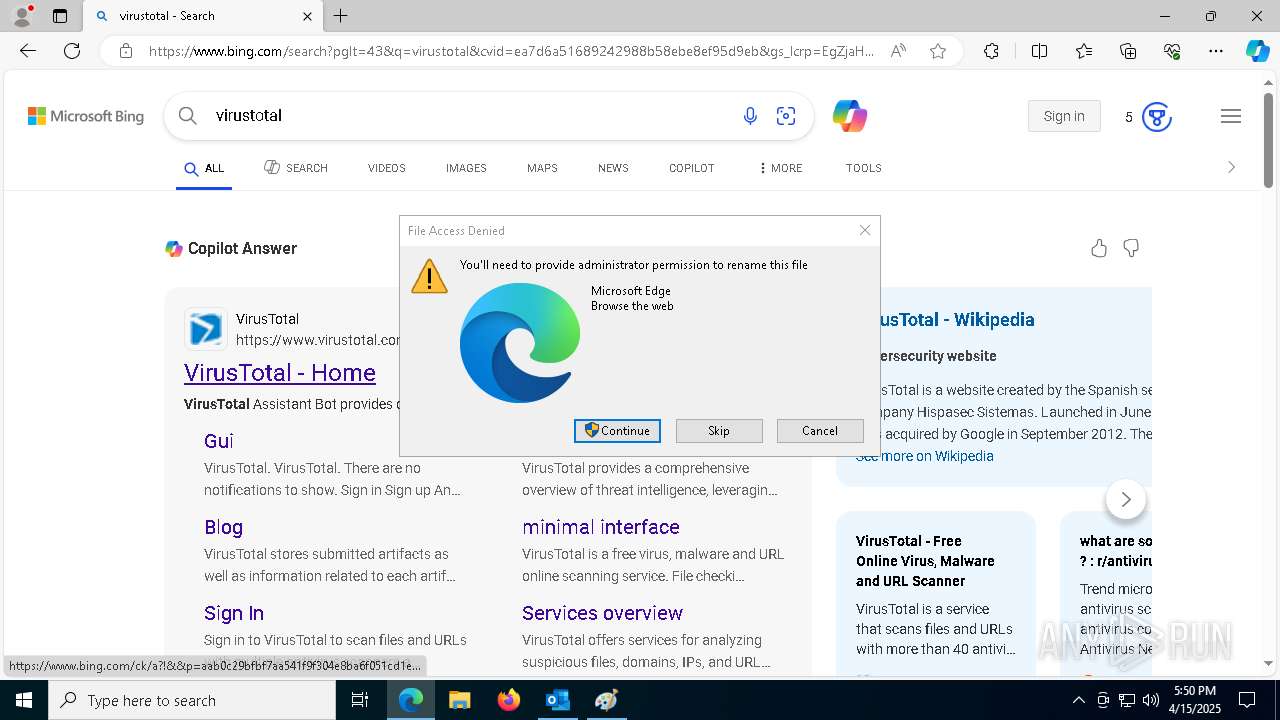Viewport: 1280px width, 720px height.
Task: Open minimal interface sitelink
Action: [601, 527]
